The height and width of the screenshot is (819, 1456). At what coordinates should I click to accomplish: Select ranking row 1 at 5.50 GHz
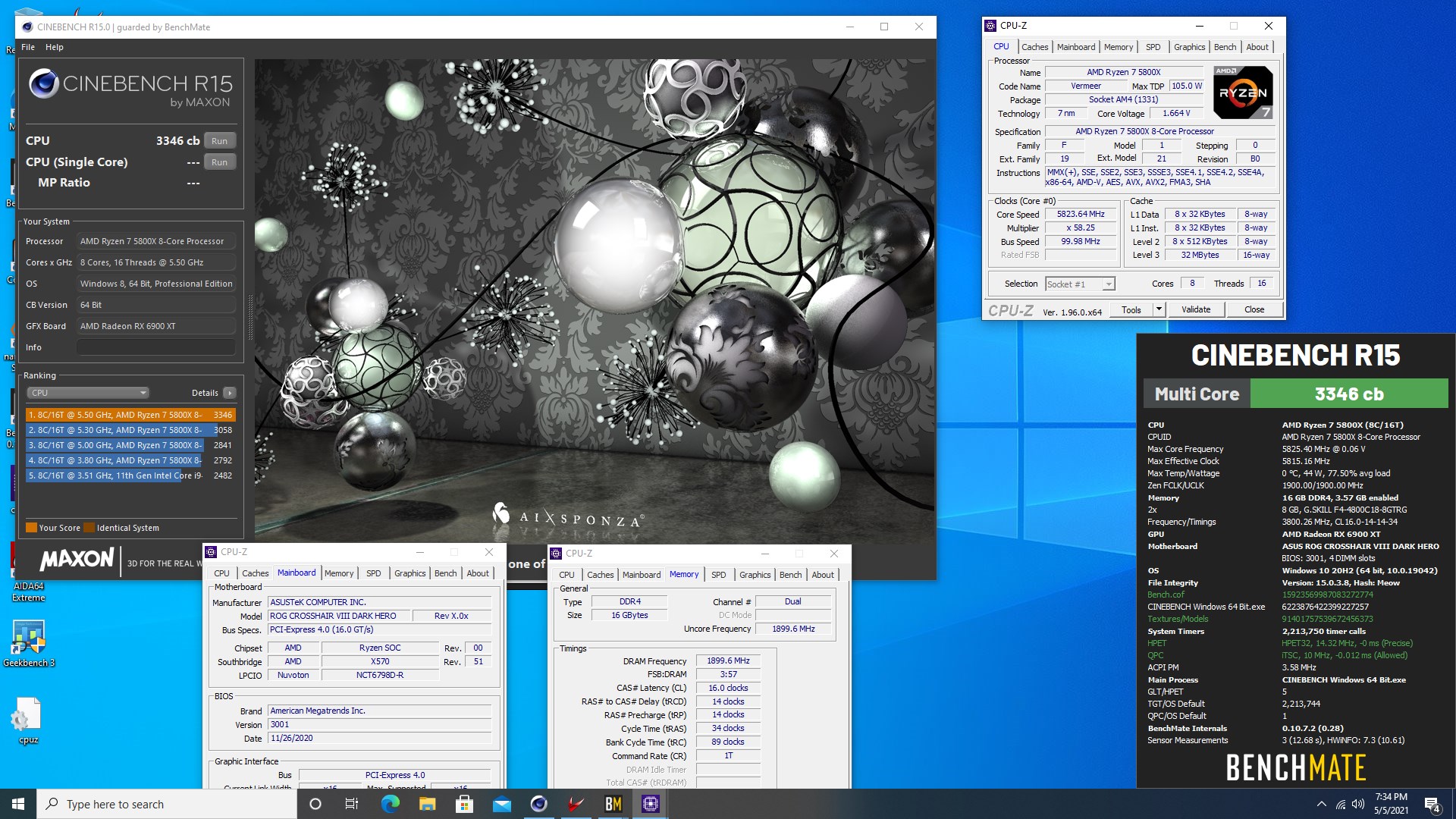click(130, 415)
